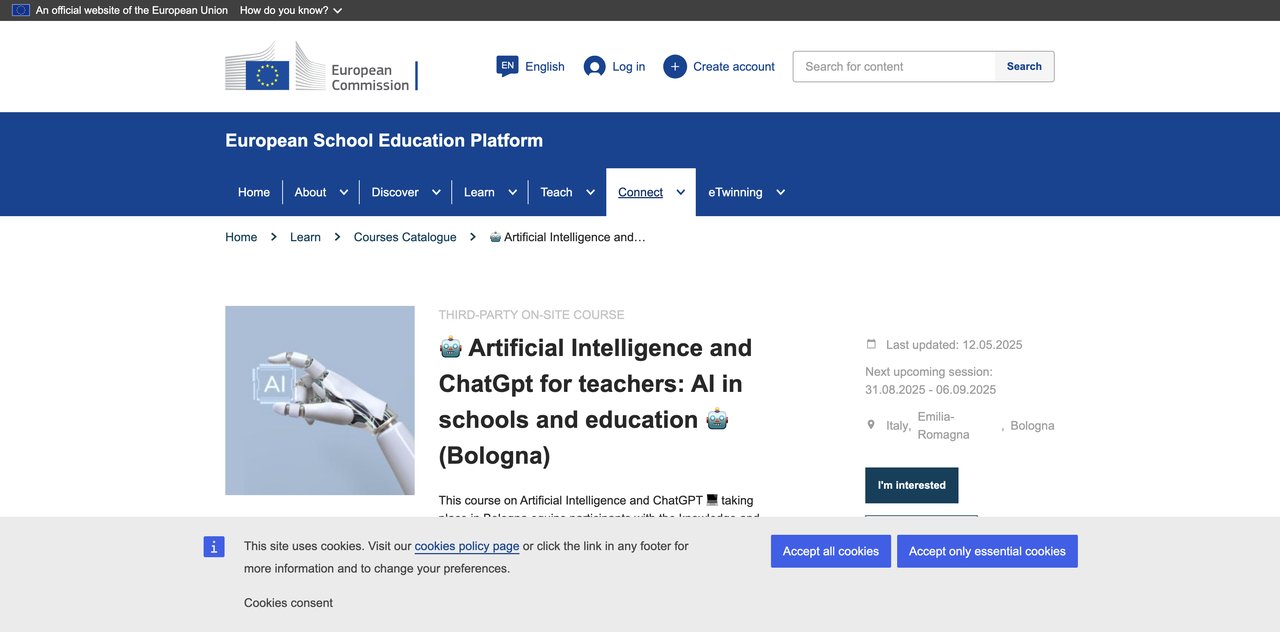Click the calendar icon beside Last updated
This screenshot has height=632, width=1280.
871,344
